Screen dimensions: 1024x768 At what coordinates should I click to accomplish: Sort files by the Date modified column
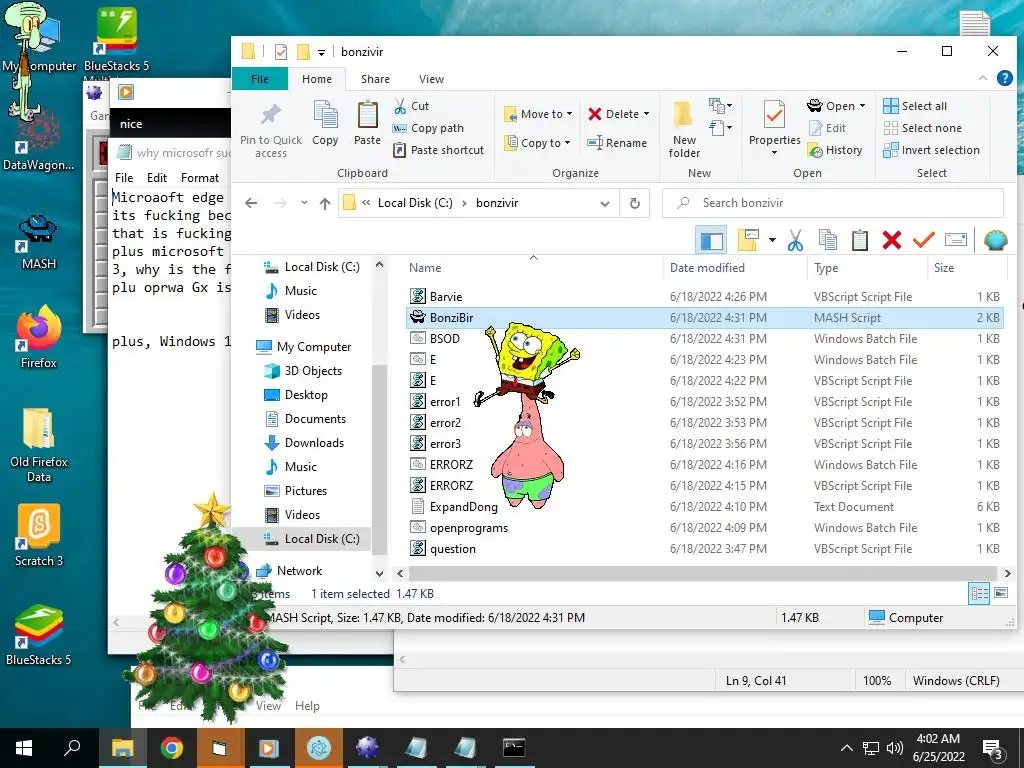pos(707,268)
